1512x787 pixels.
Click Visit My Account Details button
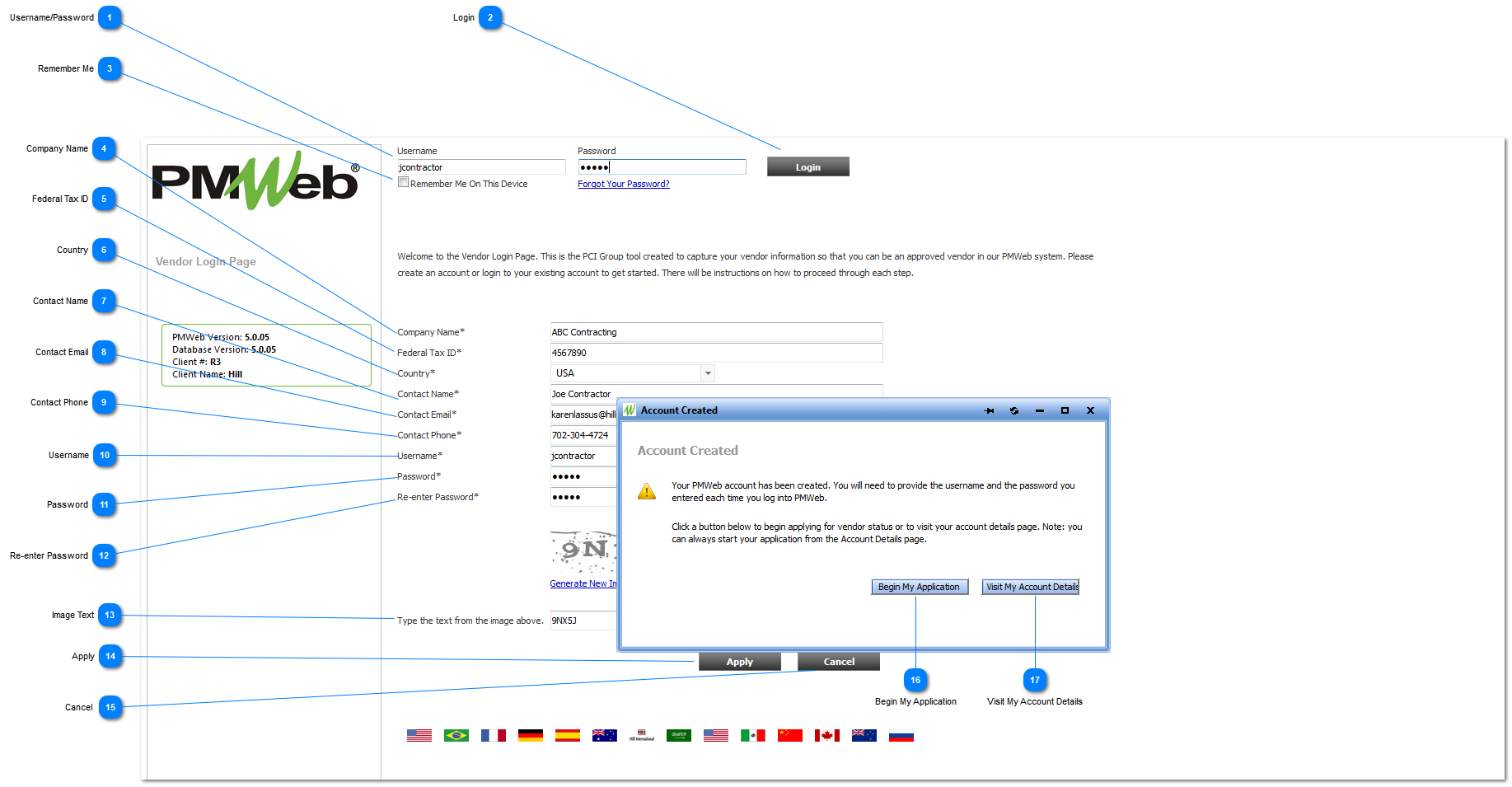click(1031, 587)
